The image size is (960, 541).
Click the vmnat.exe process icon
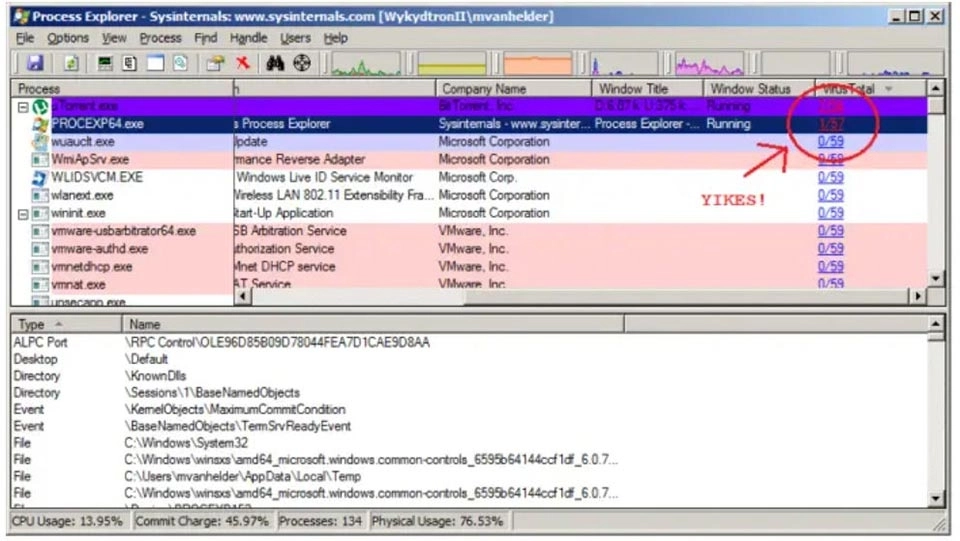tap(40, 285)
